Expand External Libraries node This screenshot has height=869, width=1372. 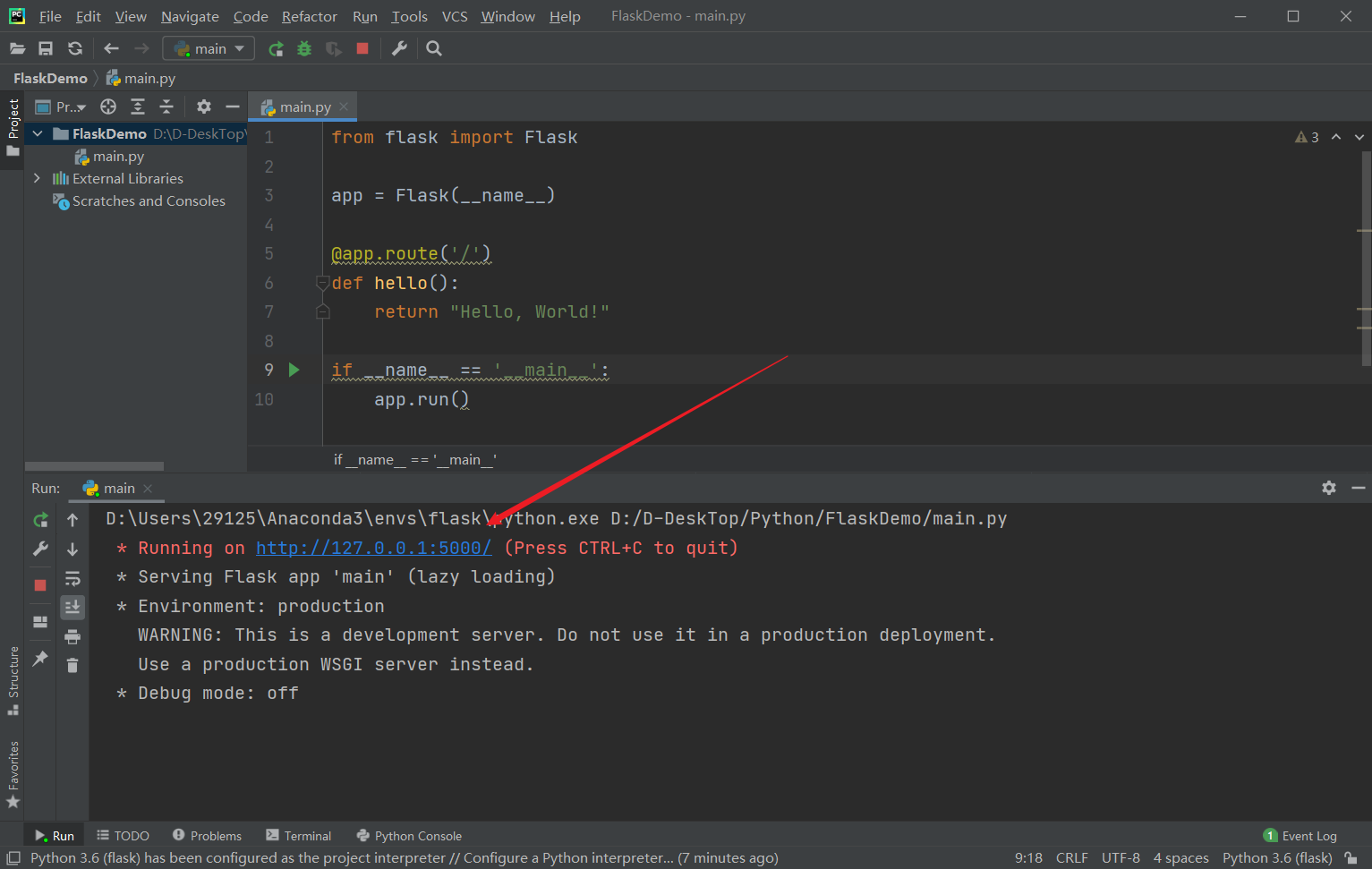(37, 178)
